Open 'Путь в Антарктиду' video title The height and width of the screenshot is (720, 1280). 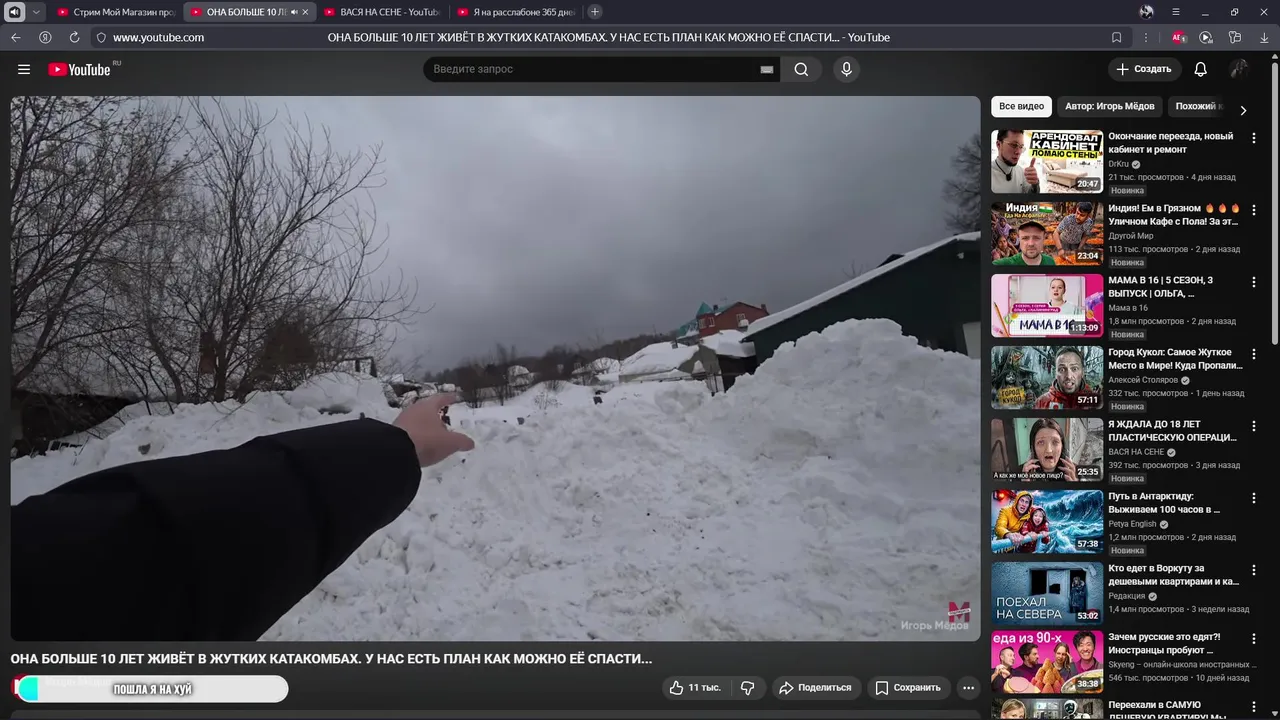tap(1164, 503)
